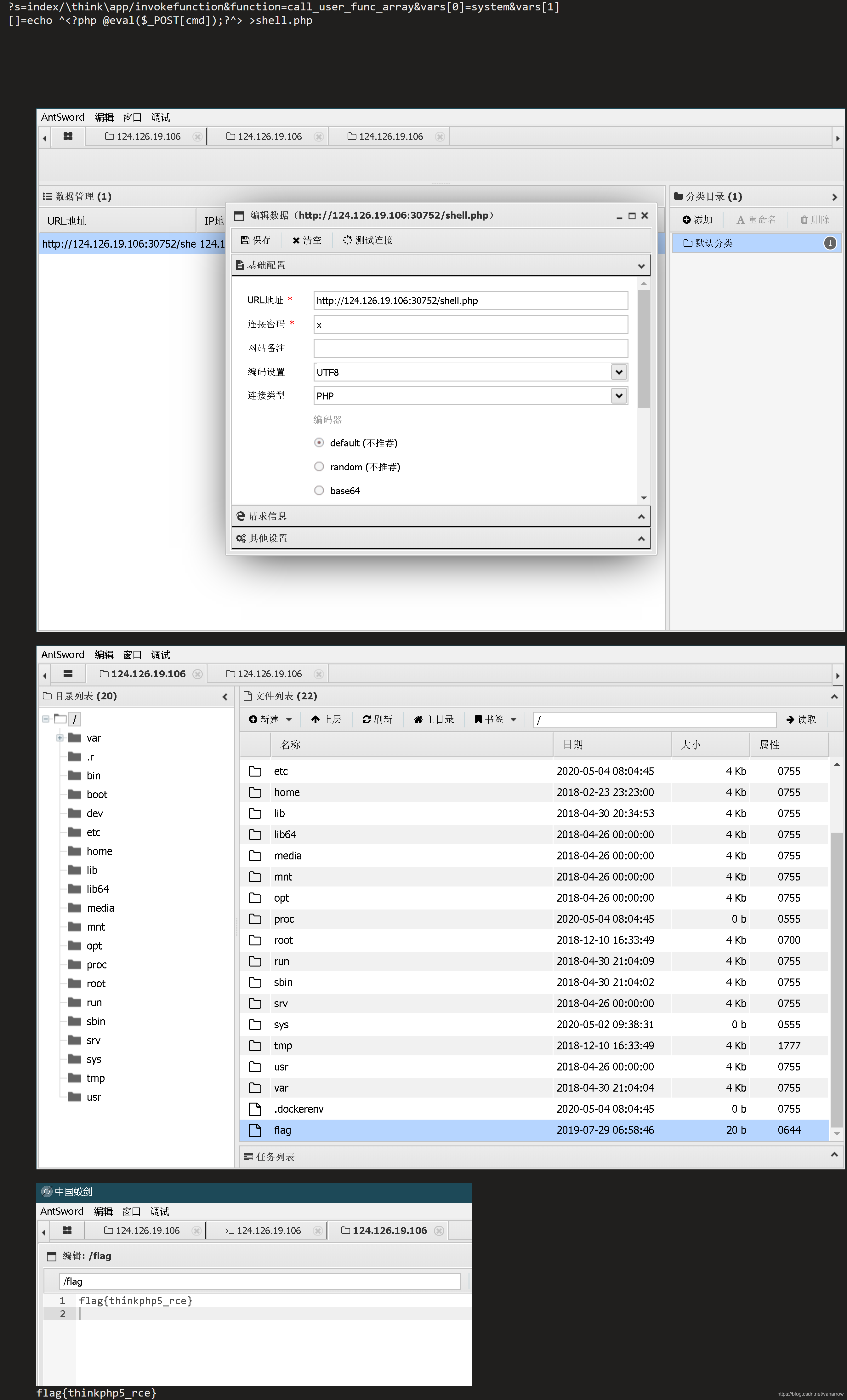Open the 连接类型 PHP dropdown
This screenshot has width=847, height=1400.
pyautogui.click(x=619, y=395)
